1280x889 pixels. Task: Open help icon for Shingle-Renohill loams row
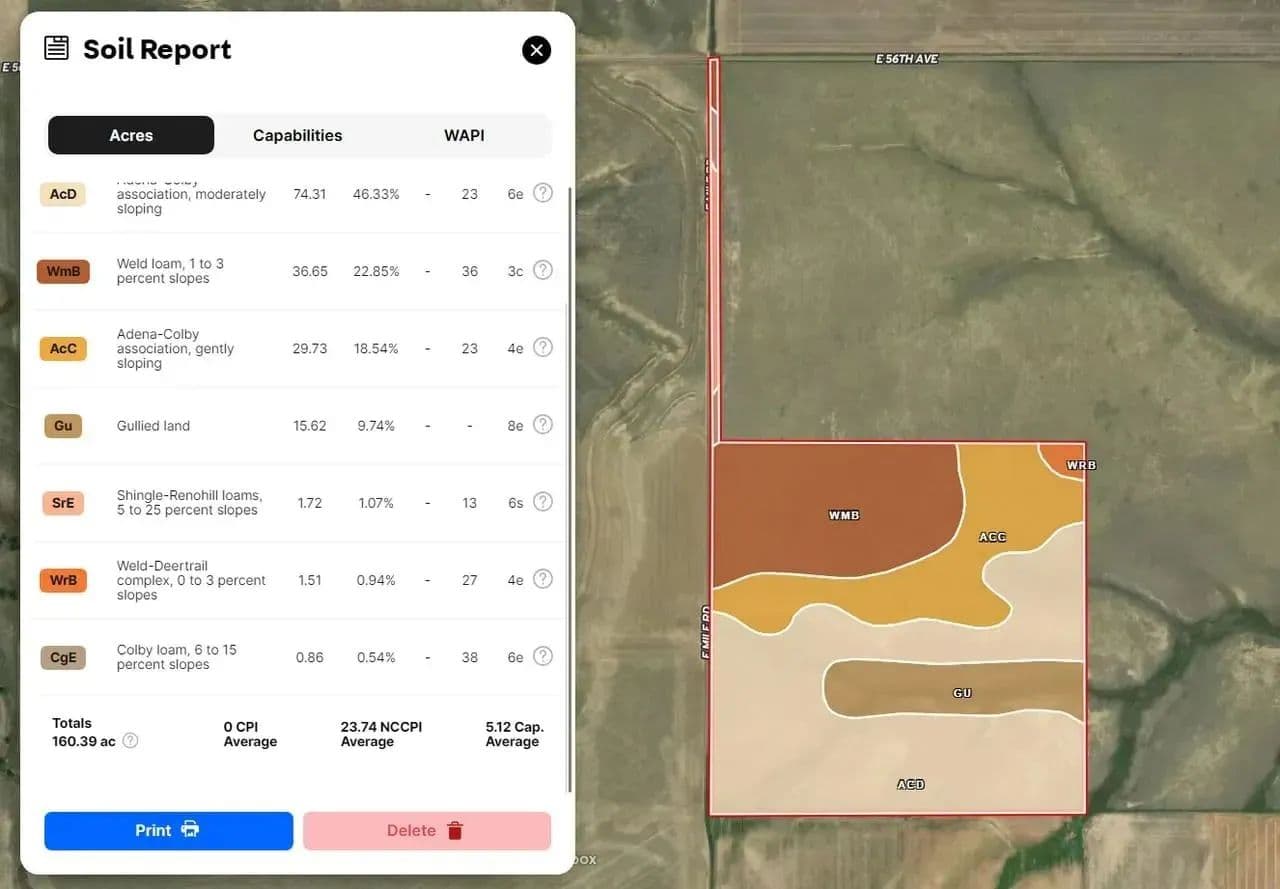(542, 502)
